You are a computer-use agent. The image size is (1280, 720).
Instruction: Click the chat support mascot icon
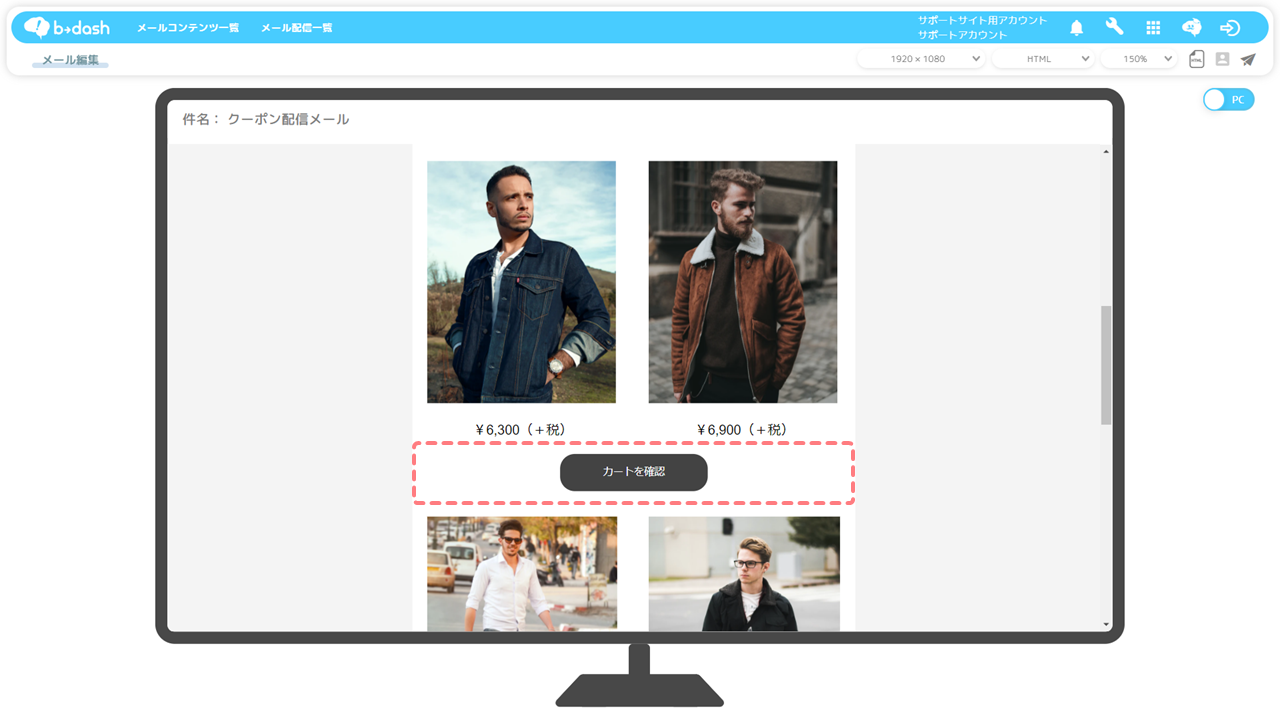1191,28
